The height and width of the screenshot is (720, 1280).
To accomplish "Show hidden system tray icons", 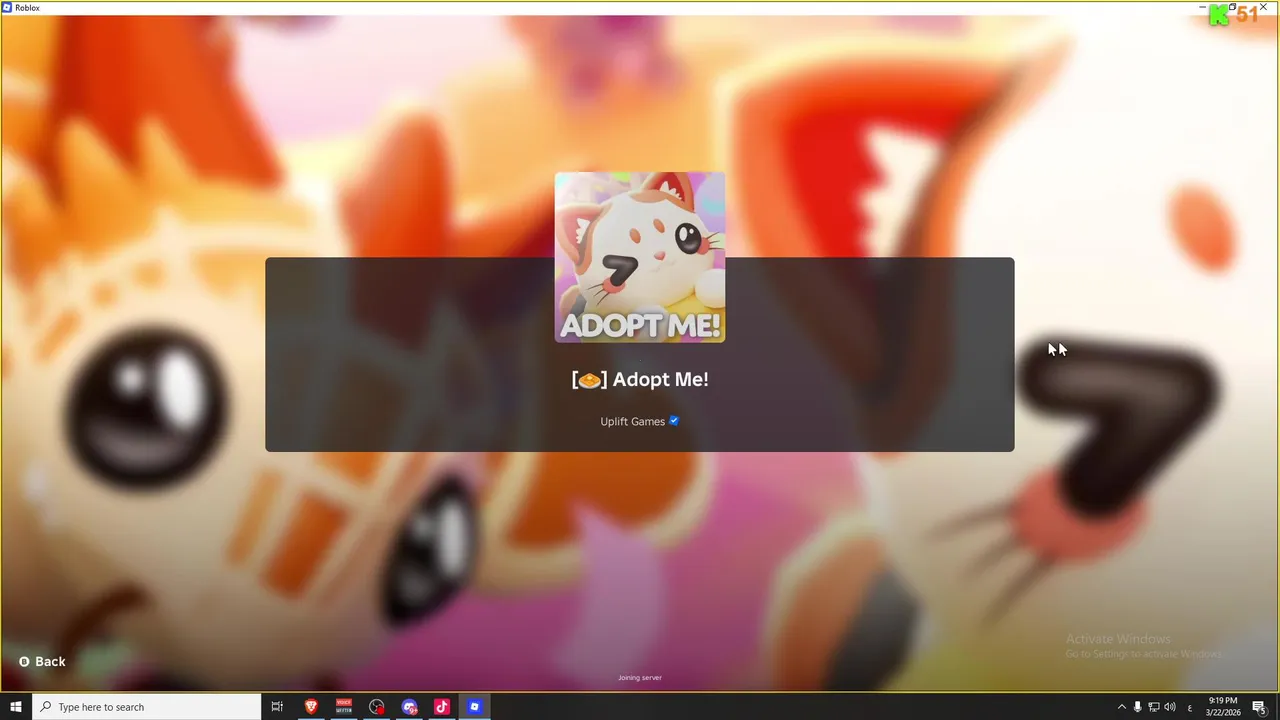I will 1121,707.
